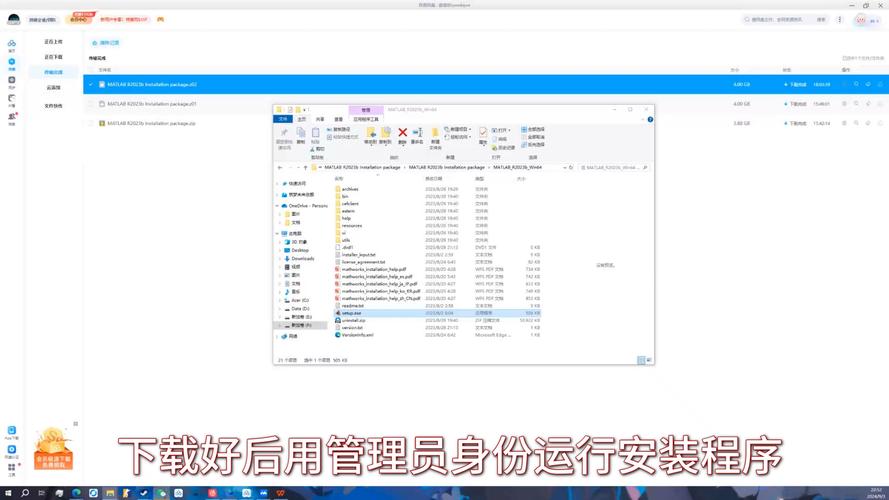Click the Explorer back navigation arrow
Viewport: 889px width, 500px height.
pos(280,168)
